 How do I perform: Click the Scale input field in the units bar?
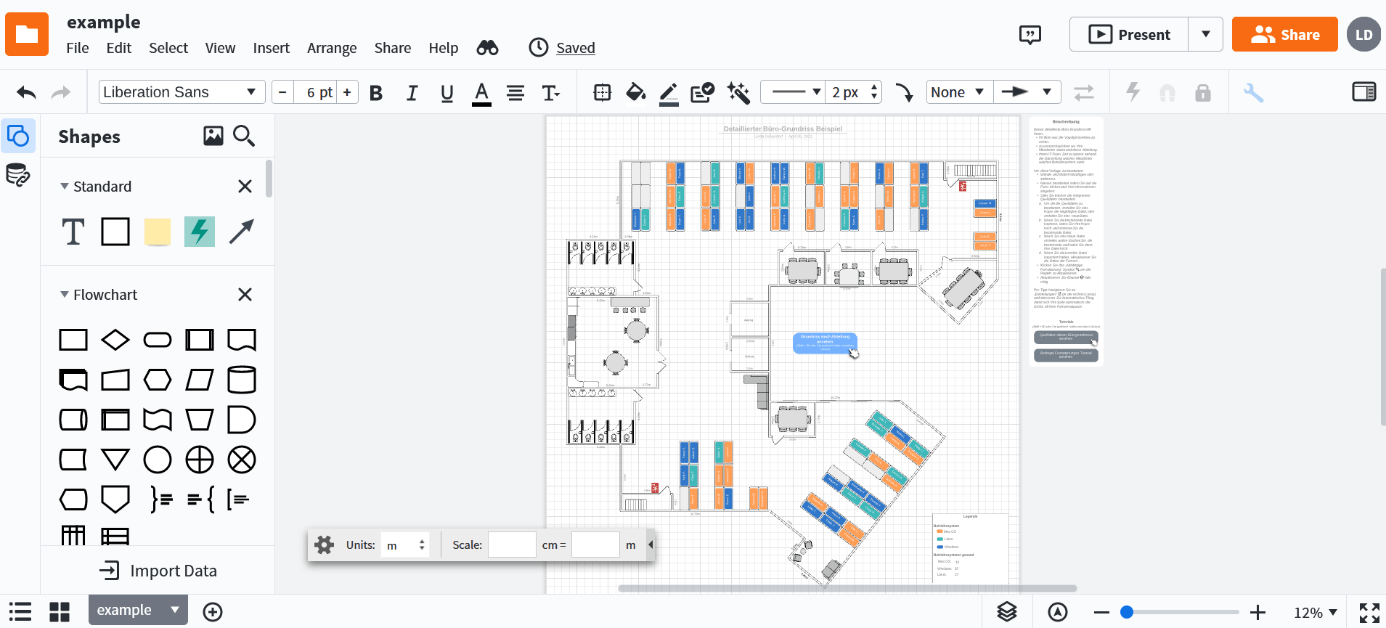tap(512, 544)
